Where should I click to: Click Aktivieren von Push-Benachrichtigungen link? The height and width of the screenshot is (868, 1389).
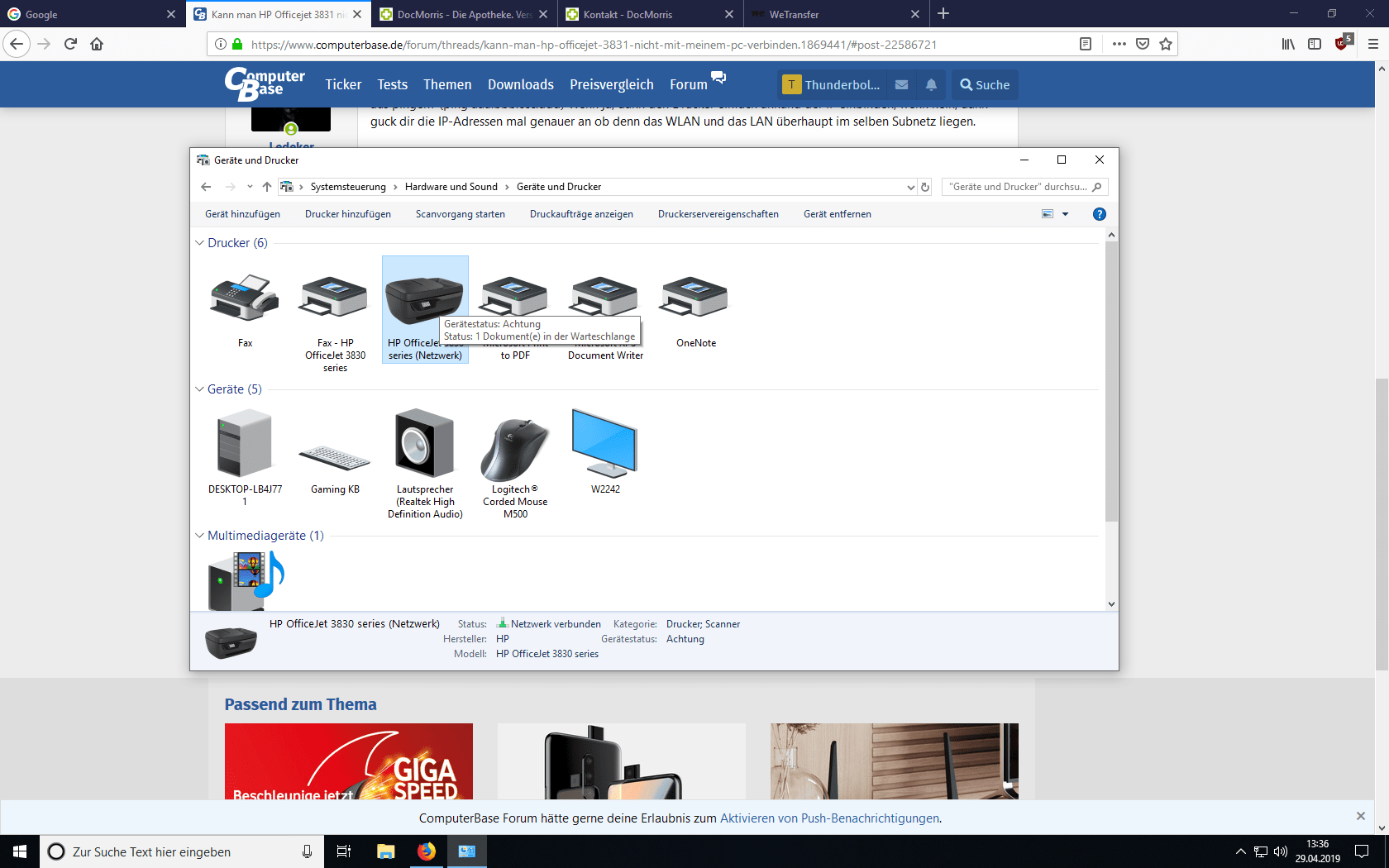coord(829,818)
